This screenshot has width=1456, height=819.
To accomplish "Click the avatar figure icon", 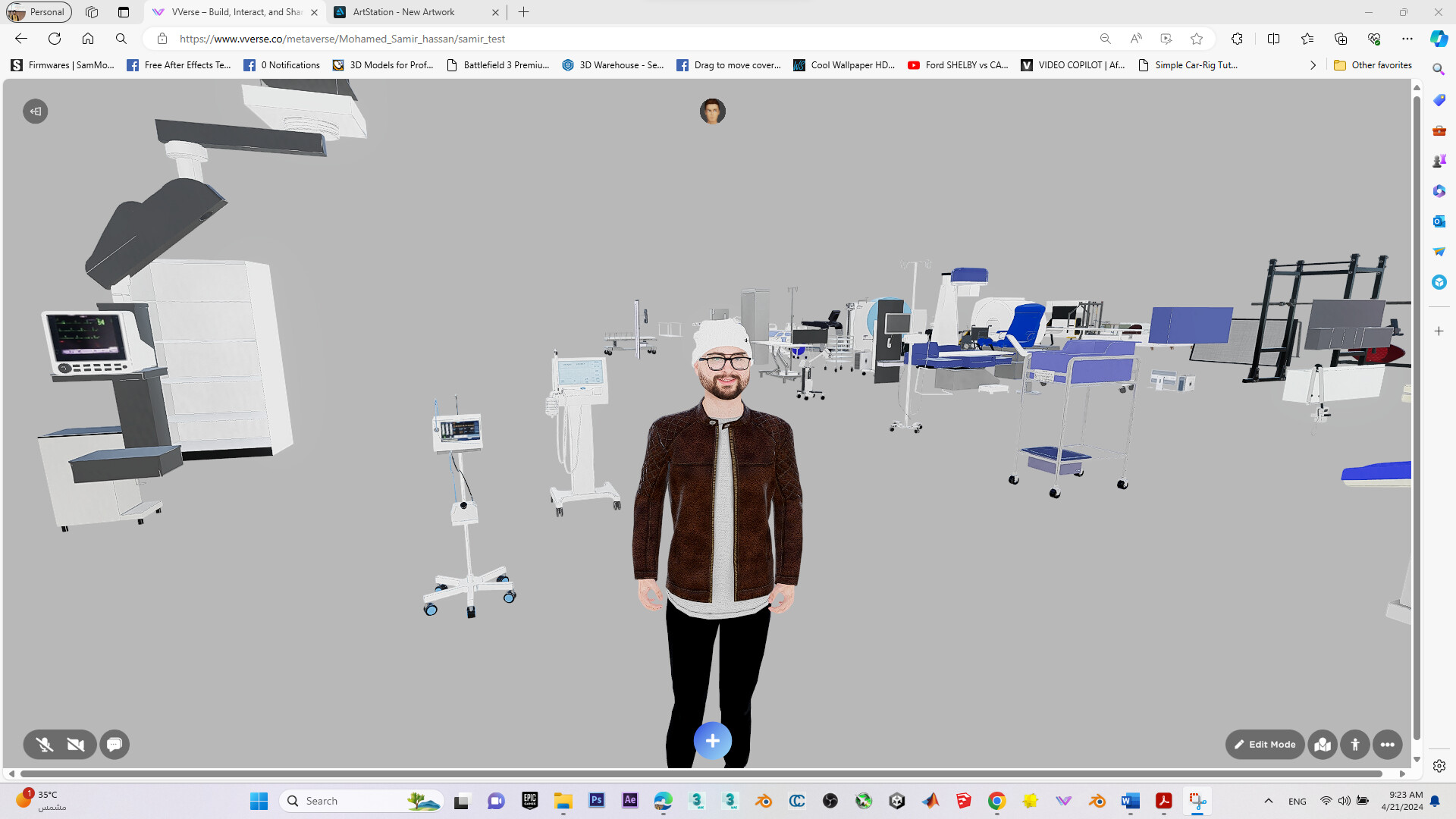I will tap(1355, 745).
